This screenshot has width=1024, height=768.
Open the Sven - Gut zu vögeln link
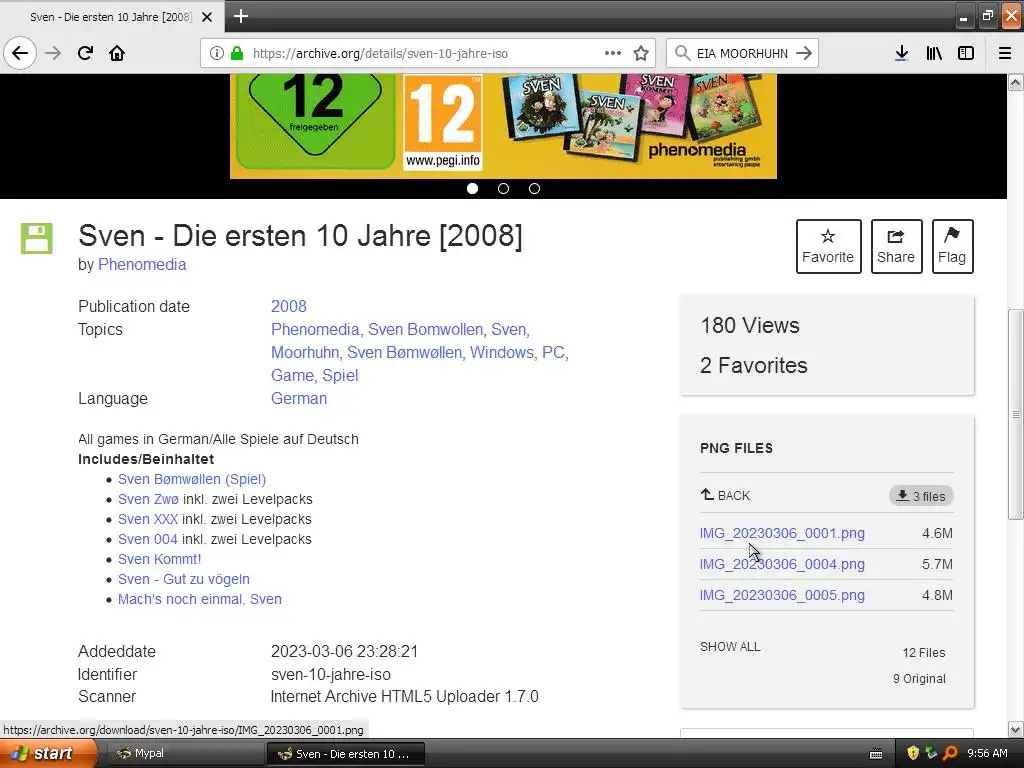click(x=184, y=579)
